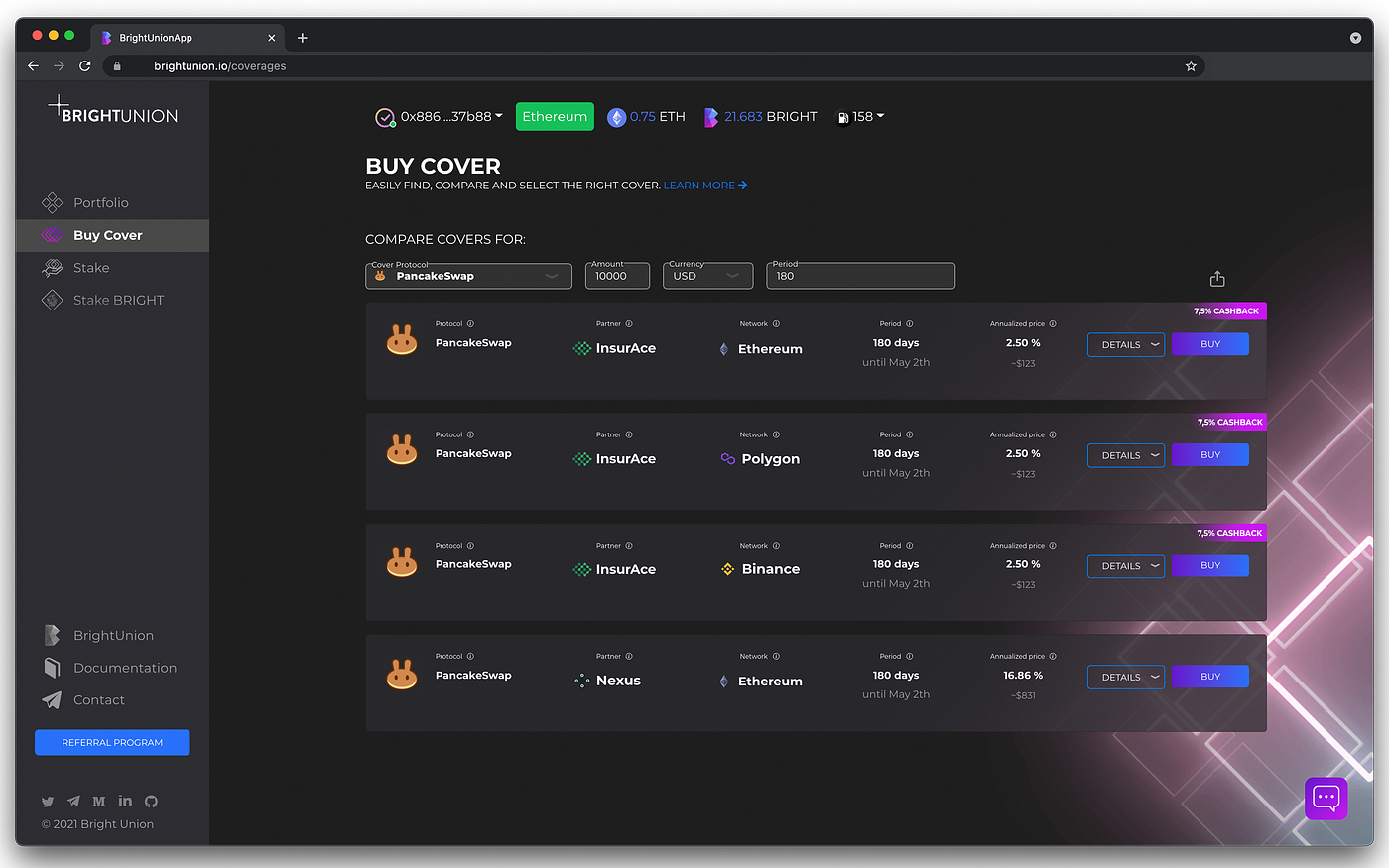Click the ETH balance coin icon
Image resolution: width=1389 pixels, height=868 pixels.
click(x=617, y=117)
